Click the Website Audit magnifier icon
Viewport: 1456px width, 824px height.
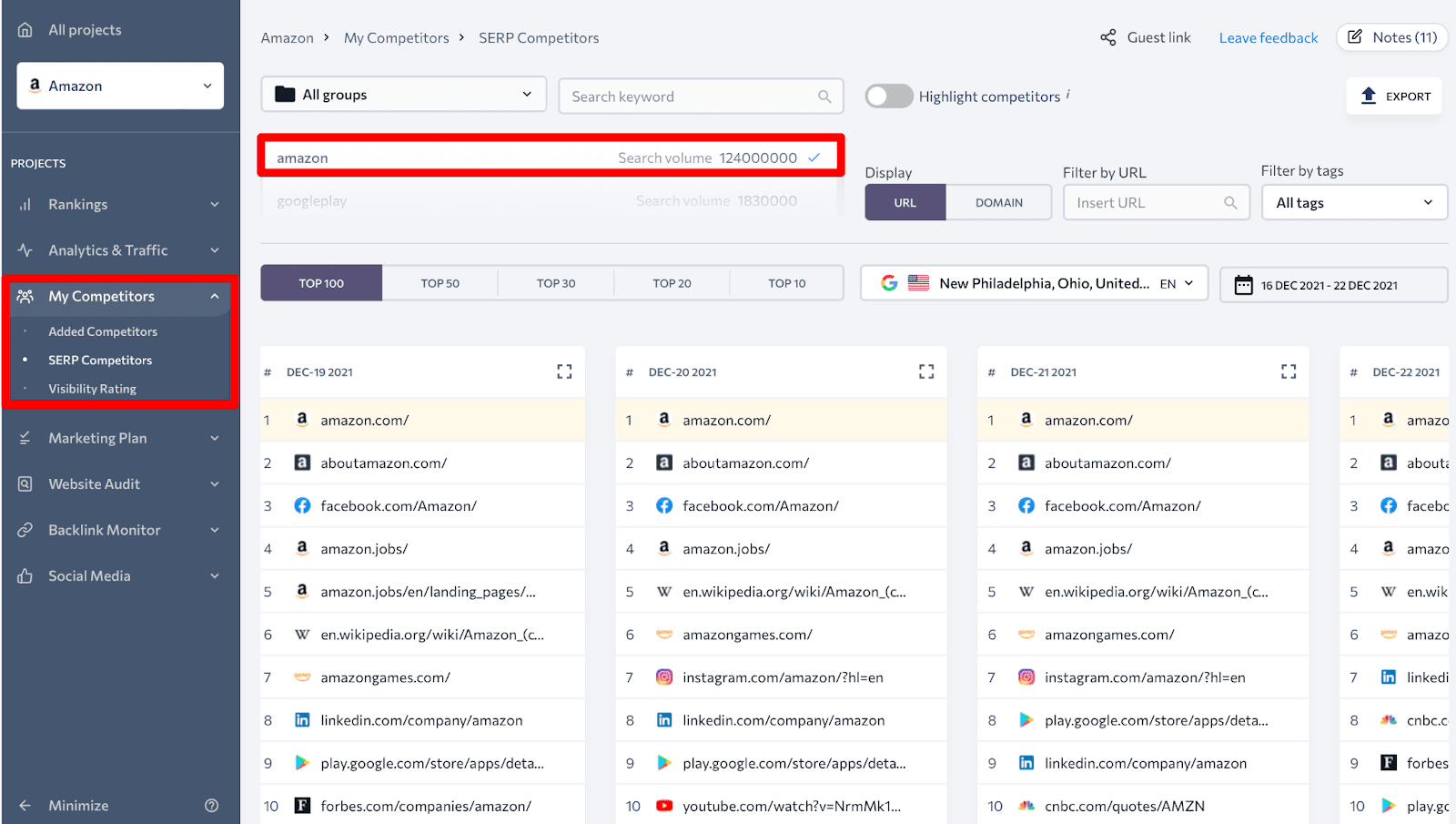(x=25, y=484)
